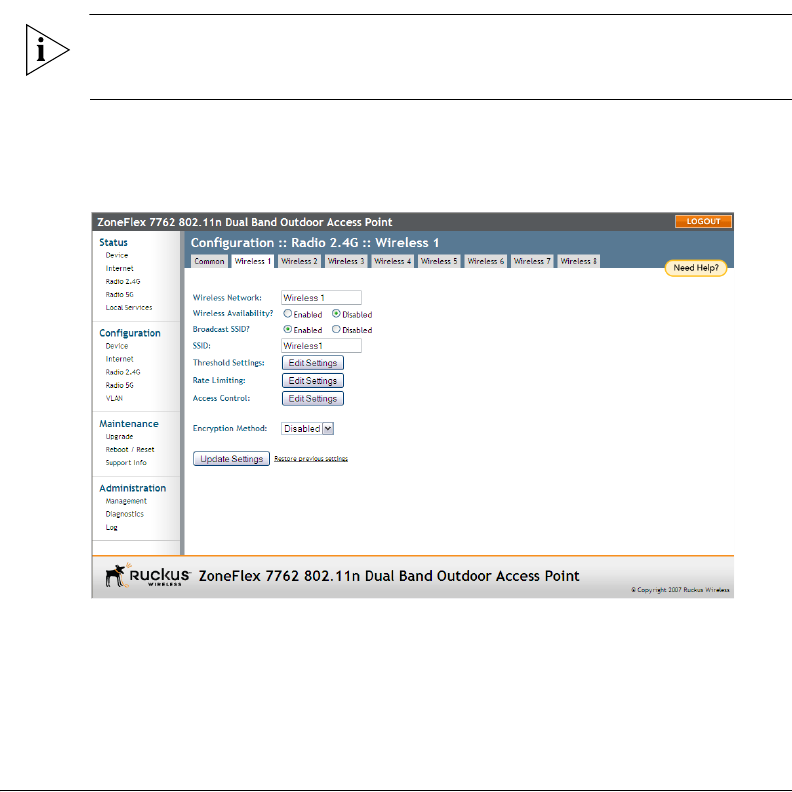Open Support Info page
Image resolution: width=792 pixels, height=792 pixels.
point(126,463)
